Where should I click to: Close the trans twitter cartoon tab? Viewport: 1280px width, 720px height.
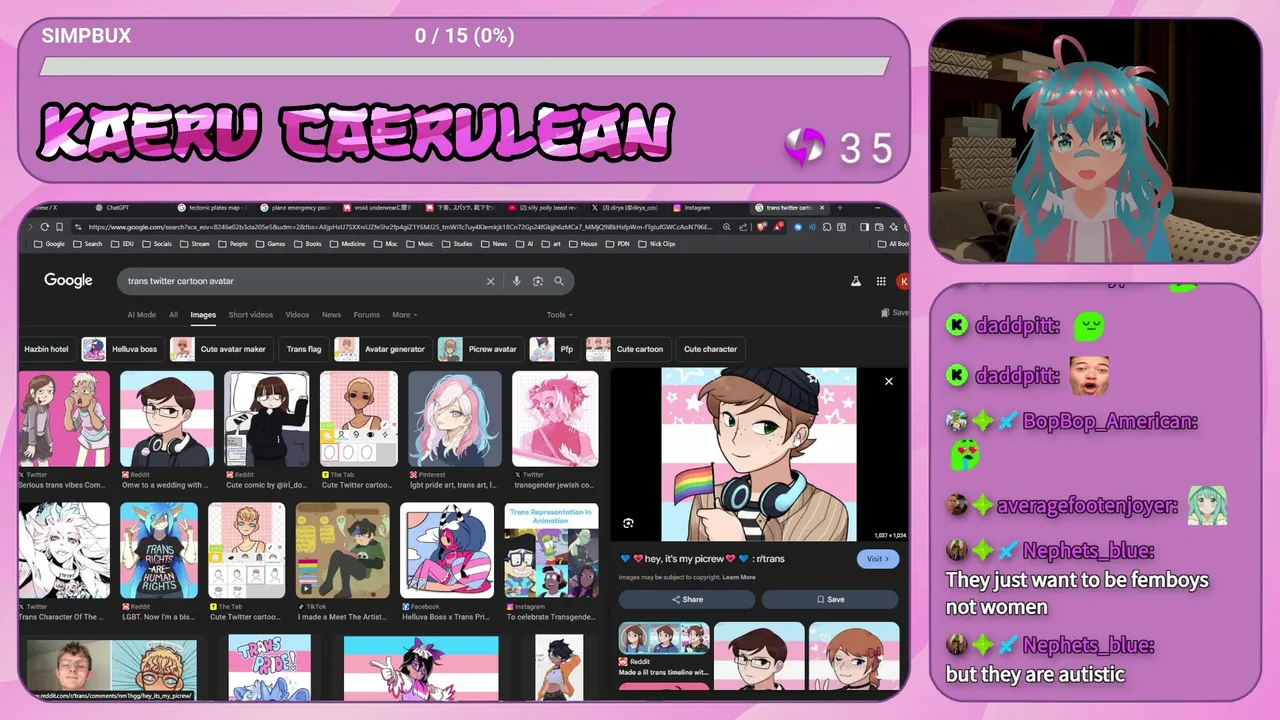pyautogui.click(x=822, y=208)
